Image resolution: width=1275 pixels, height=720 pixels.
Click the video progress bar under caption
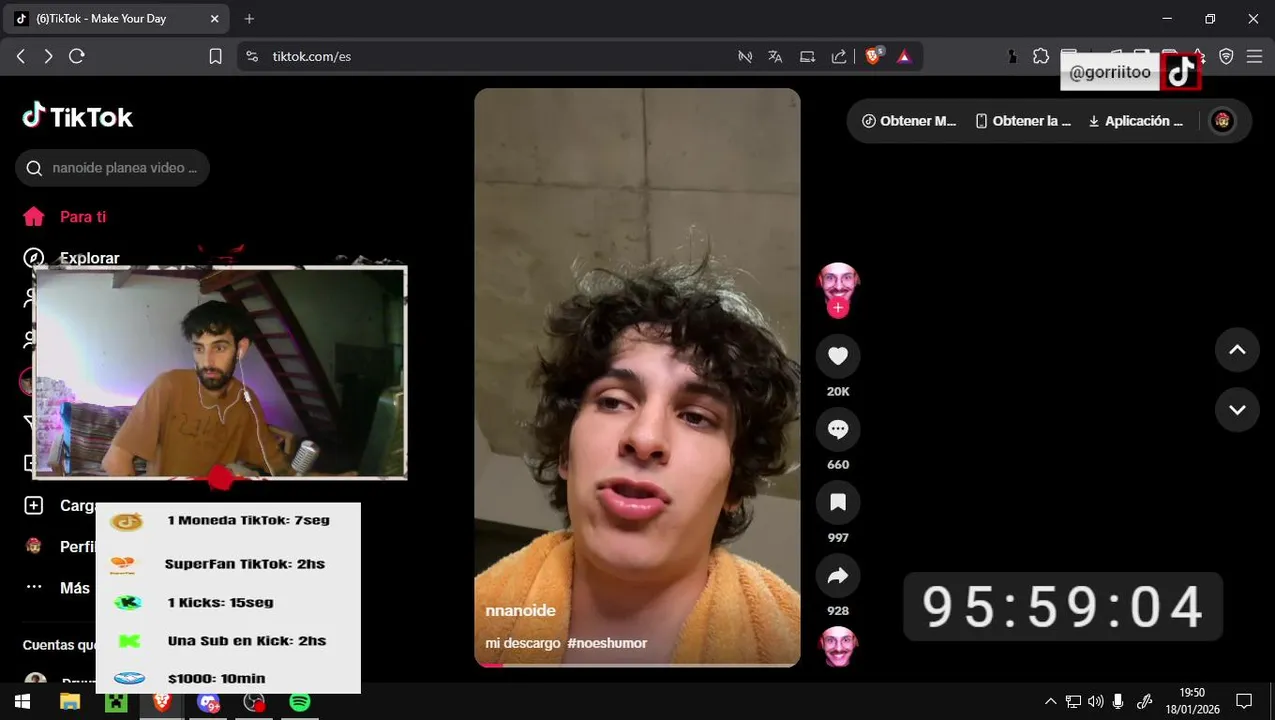[637, 664]
